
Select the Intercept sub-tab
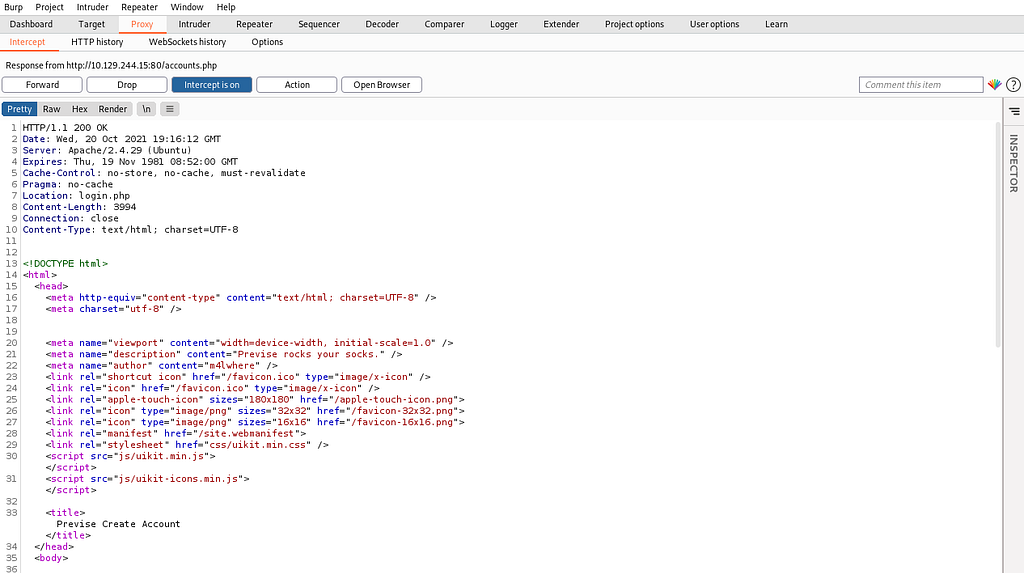[x=27, y=42]
